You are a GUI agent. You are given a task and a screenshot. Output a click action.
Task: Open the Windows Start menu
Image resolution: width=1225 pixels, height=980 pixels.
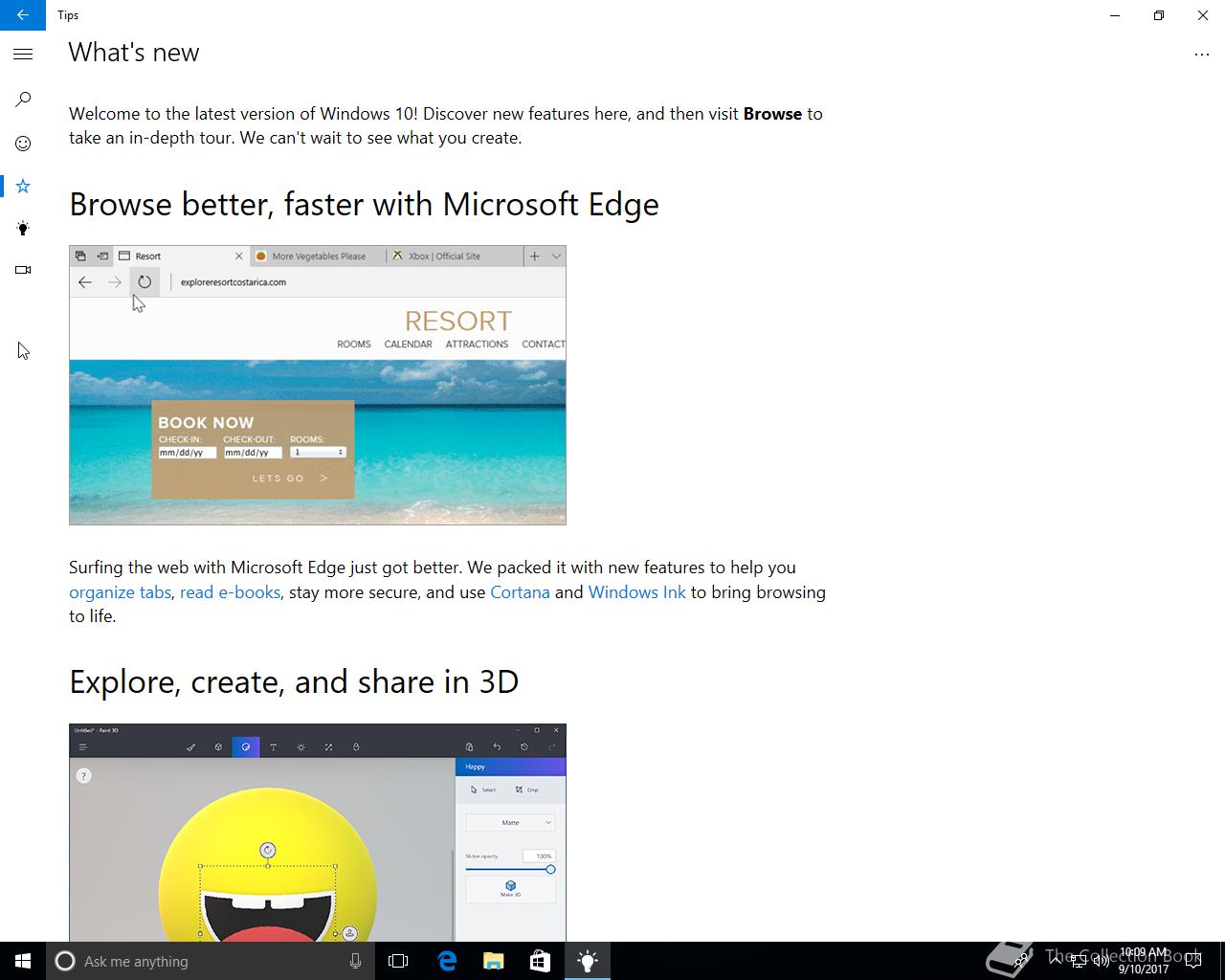coord(23,961)
